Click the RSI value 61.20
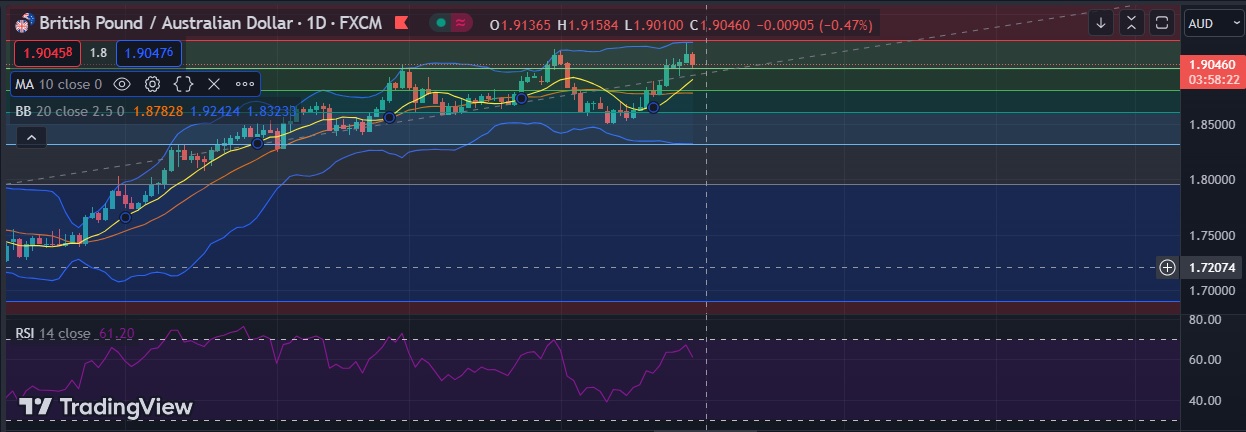 117,334
